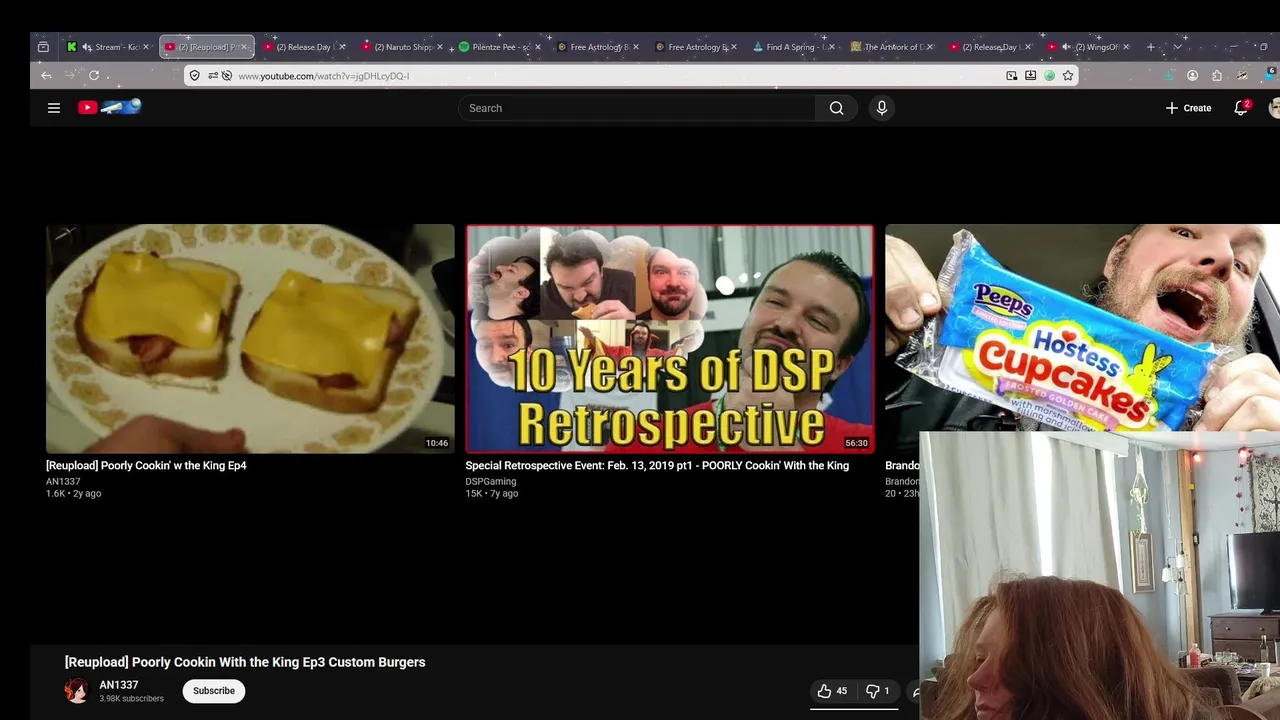Close the Pilentze Pee tab
Screen dimensions: 1280x720
point(538,47)
